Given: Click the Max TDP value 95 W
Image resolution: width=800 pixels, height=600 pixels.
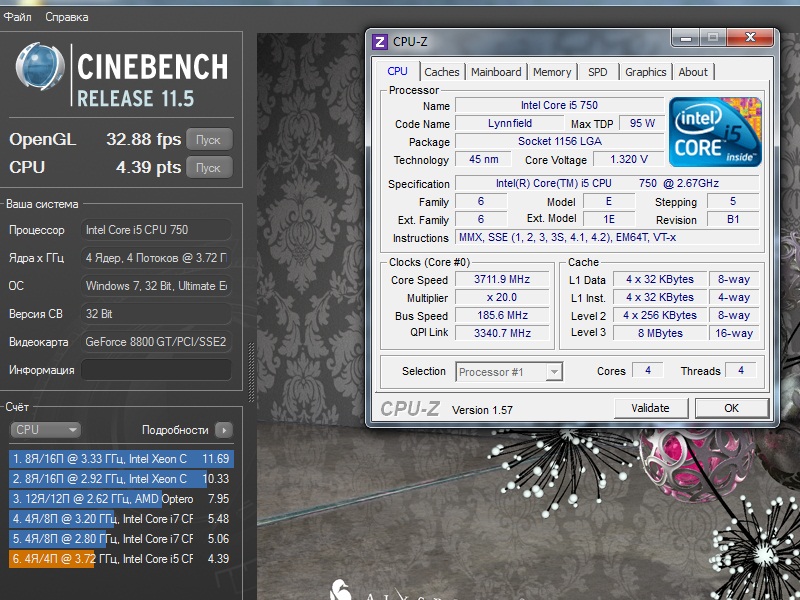Looking at the screenshot, I should (642, 123).
